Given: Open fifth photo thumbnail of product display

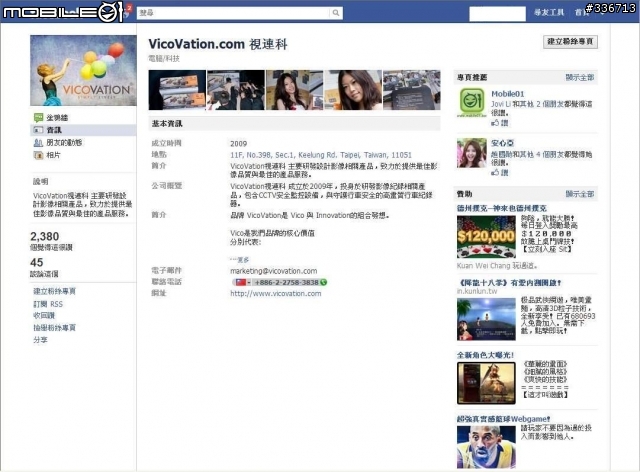Looking at the screenshot, I should 411,90.
